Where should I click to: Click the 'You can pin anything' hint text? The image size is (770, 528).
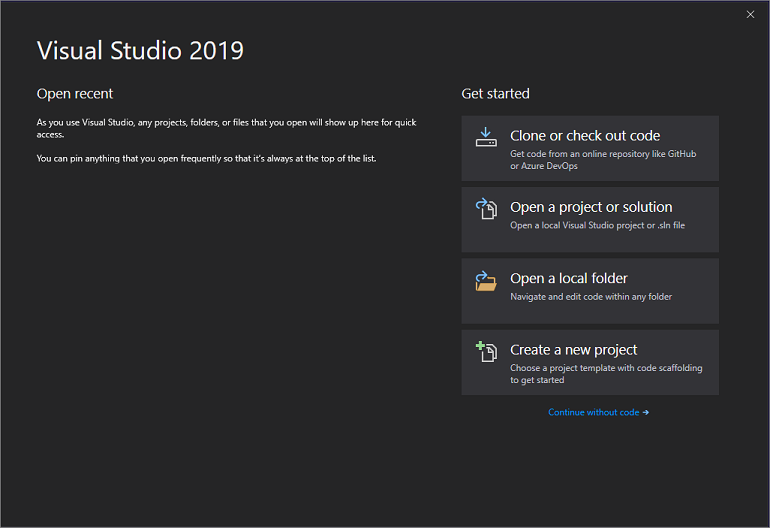206,159
